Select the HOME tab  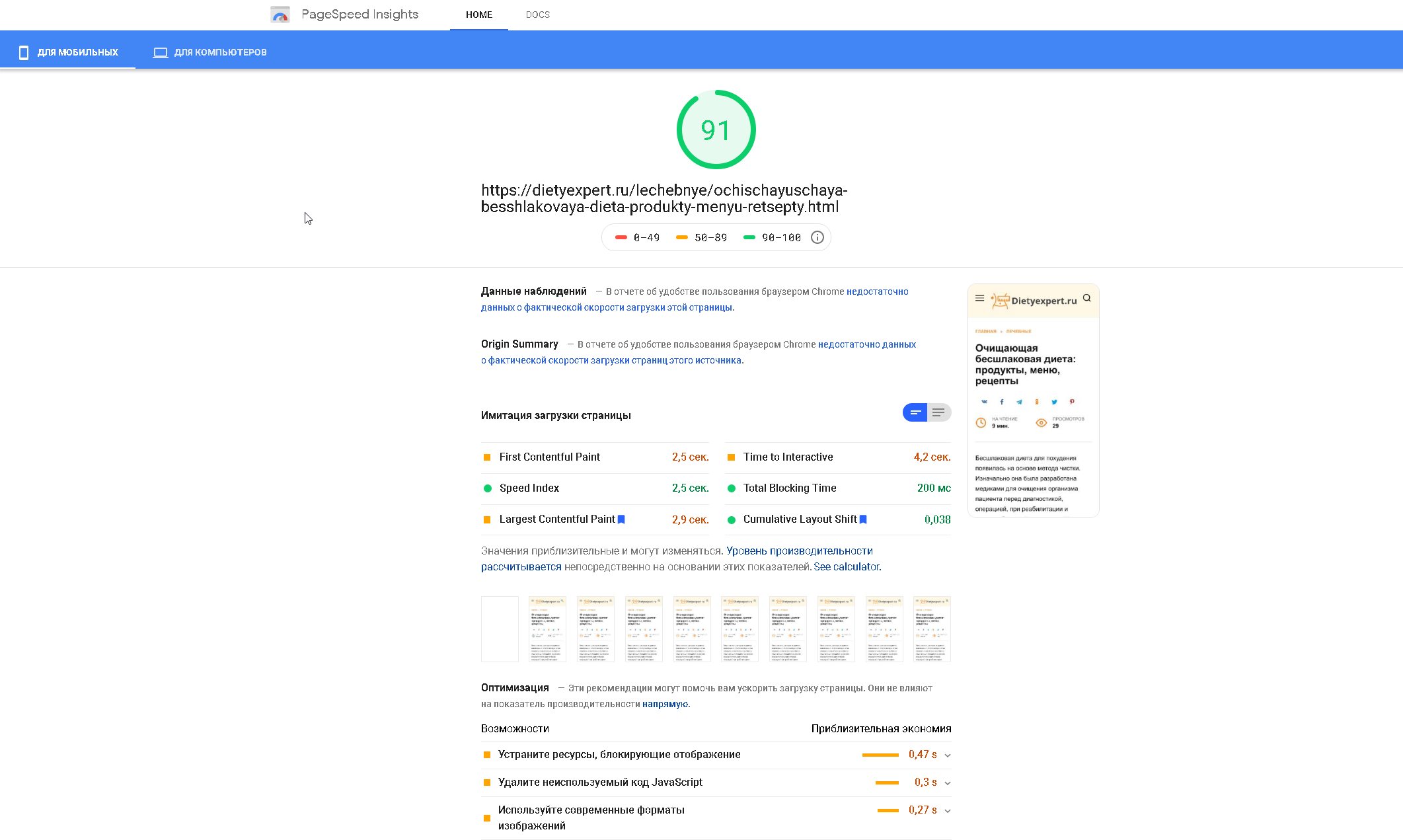click(x=478, y=15)
